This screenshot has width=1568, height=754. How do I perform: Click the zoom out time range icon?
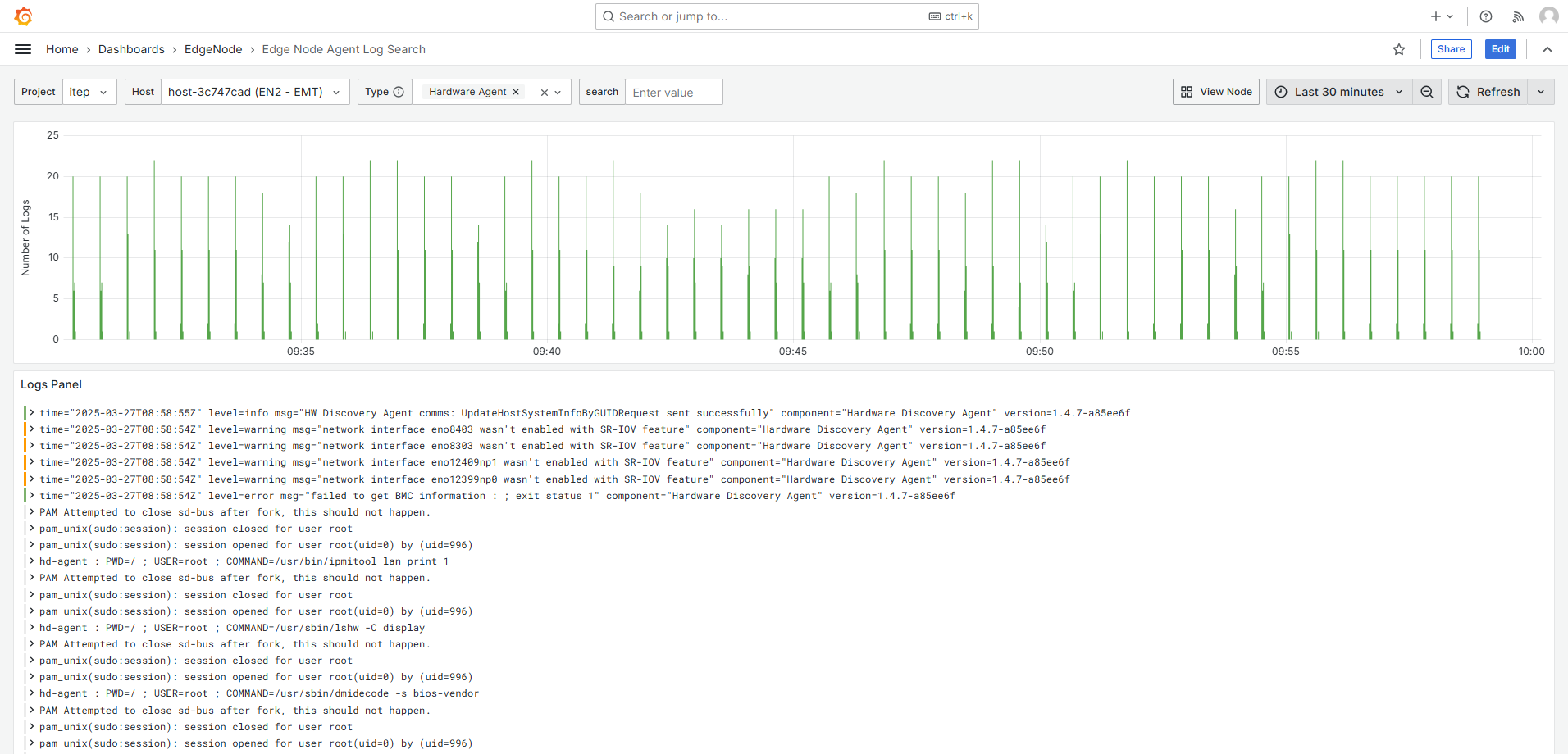point(1427,92)
